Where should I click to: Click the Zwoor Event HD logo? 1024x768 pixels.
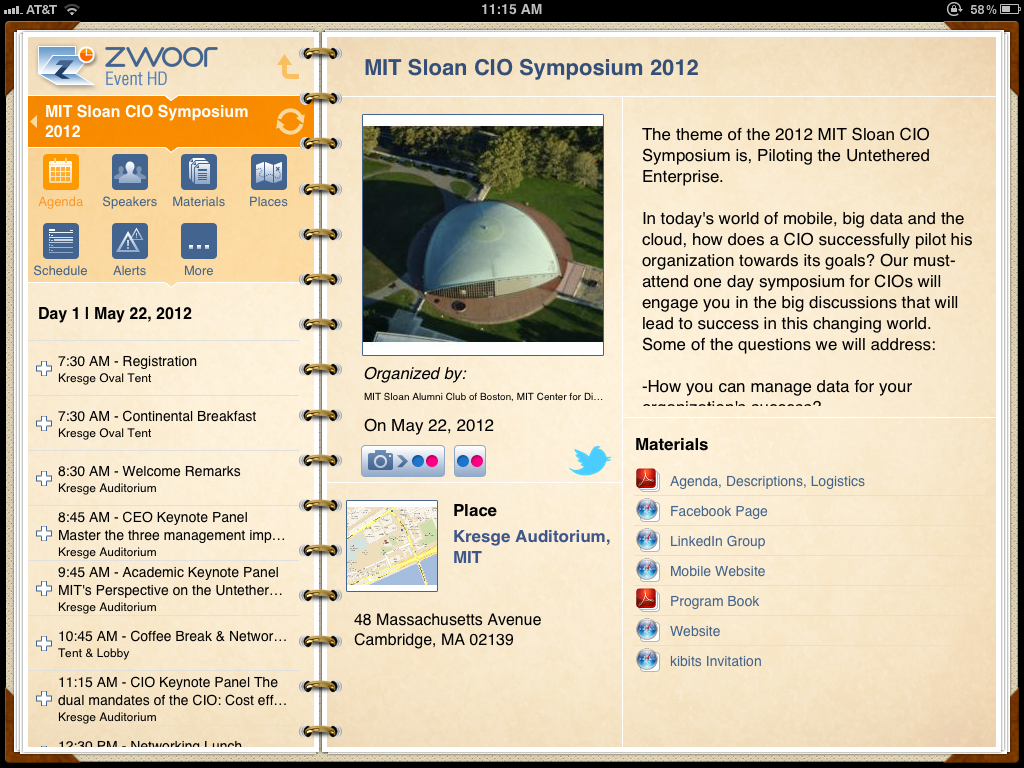pyautogui.click(x=127, y=65)
